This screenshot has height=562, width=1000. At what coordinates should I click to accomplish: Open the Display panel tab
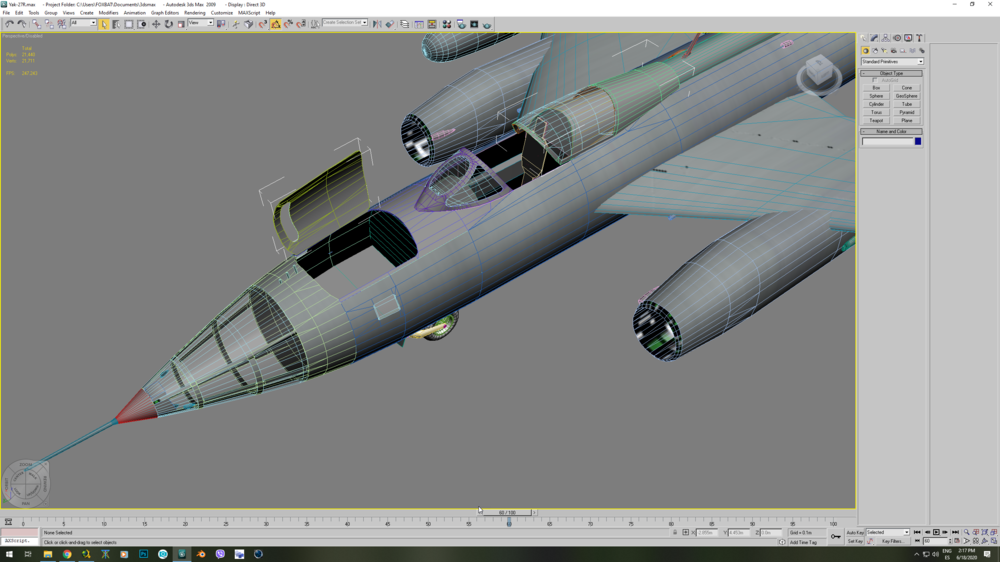point(908,38)
